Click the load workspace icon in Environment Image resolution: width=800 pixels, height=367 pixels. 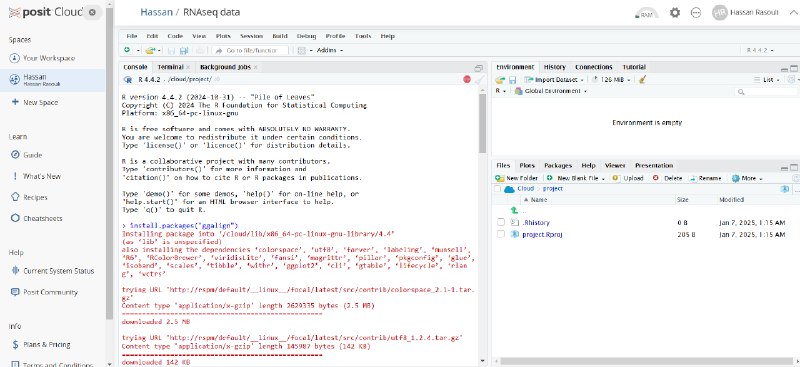click(x=500, y=80)
